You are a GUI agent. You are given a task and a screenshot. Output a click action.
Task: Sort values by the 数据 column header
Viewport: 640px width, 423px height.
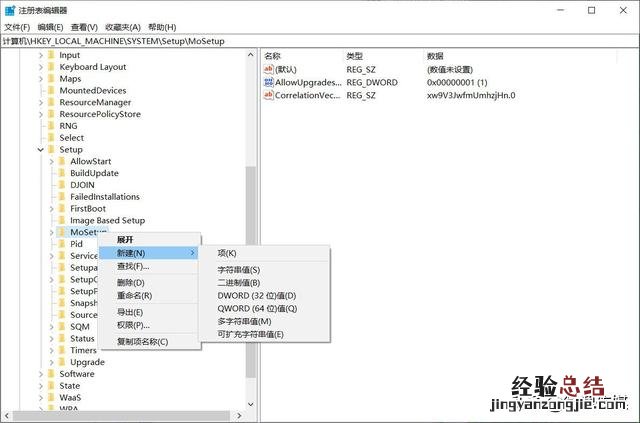pos(520,56)
